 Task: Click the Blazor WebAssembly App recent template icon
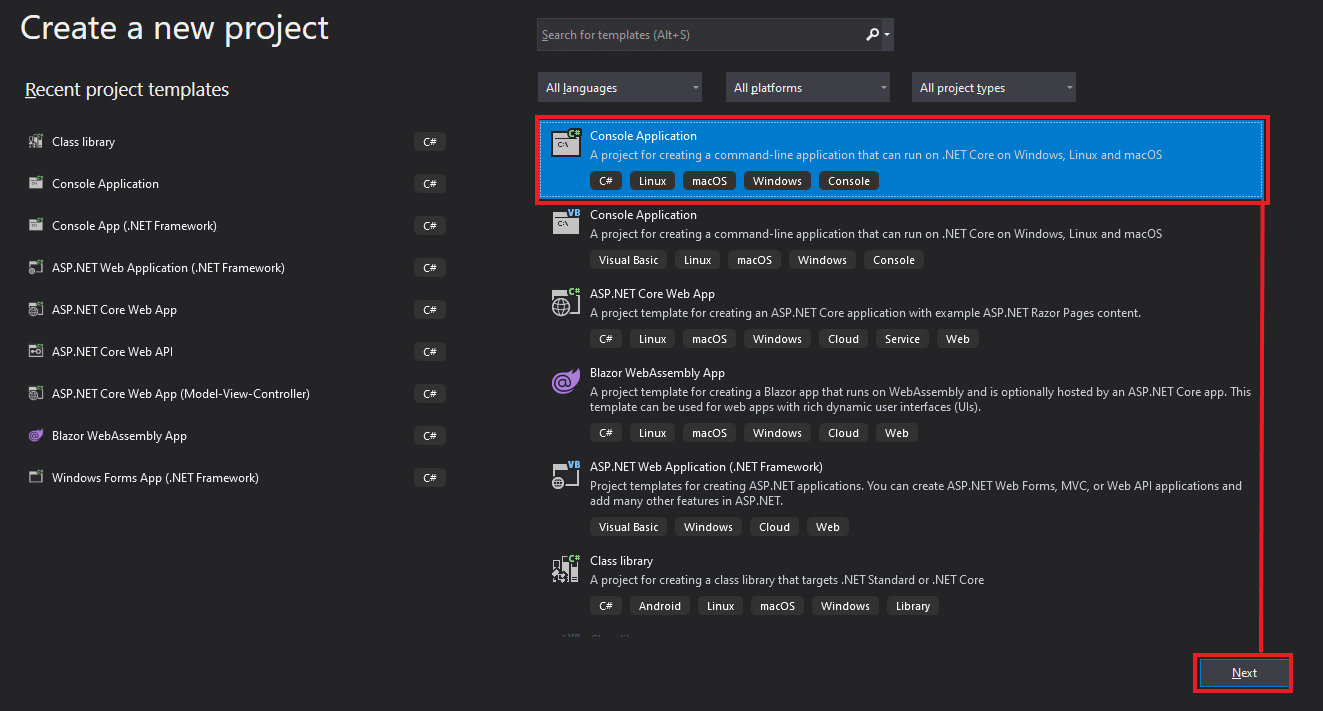click(35, 435)
